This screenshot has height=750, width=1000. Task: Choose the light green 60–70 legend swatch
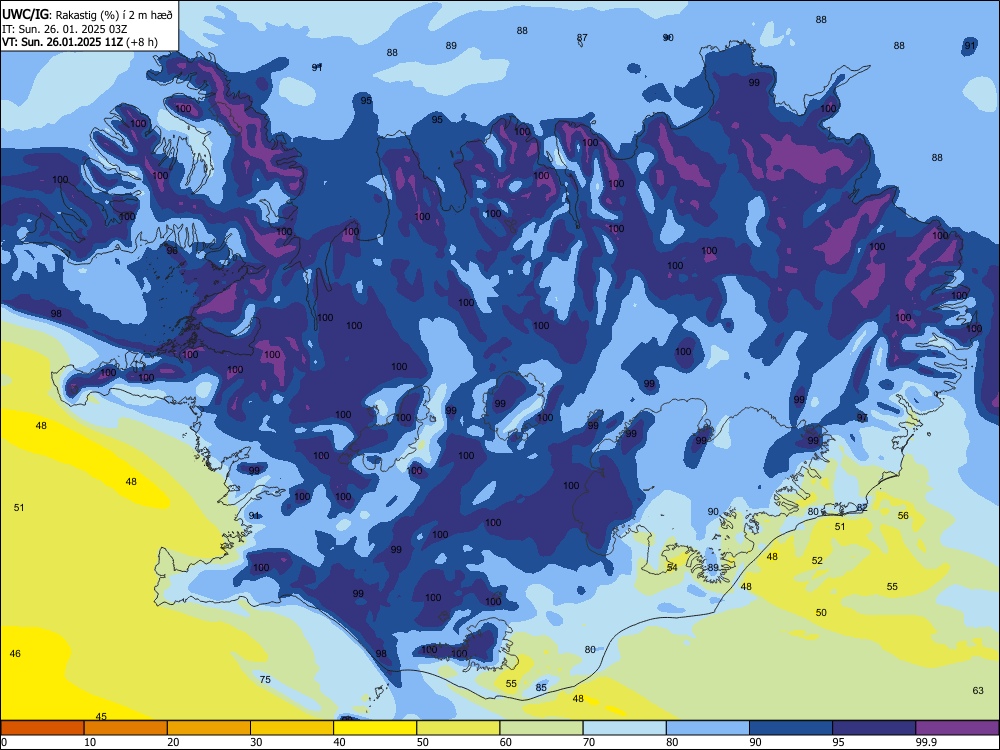pos(541,728)
